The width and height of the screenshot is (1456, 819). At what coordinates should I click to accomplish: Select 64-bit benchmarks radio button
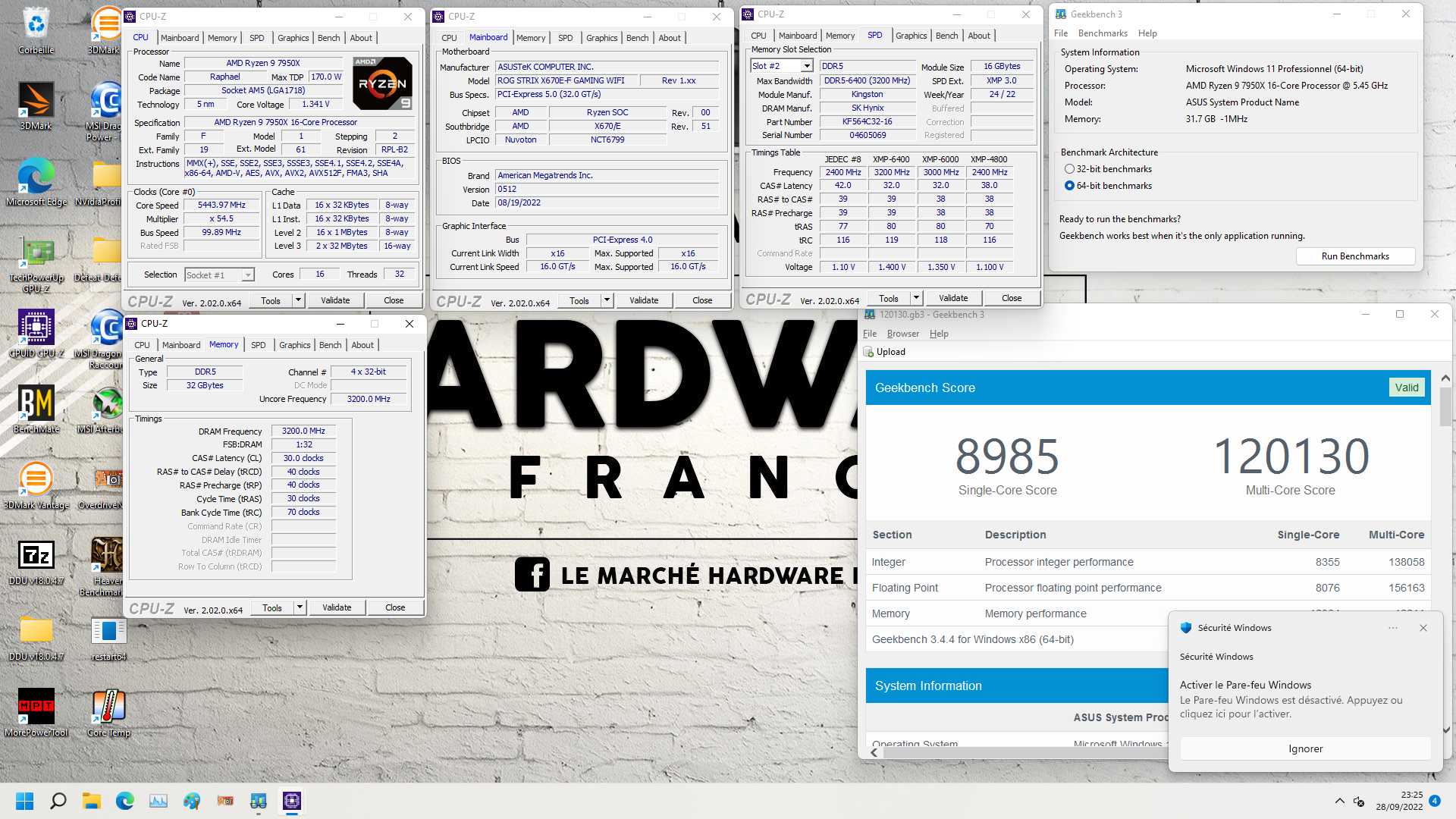click(x=1069, y=186)
